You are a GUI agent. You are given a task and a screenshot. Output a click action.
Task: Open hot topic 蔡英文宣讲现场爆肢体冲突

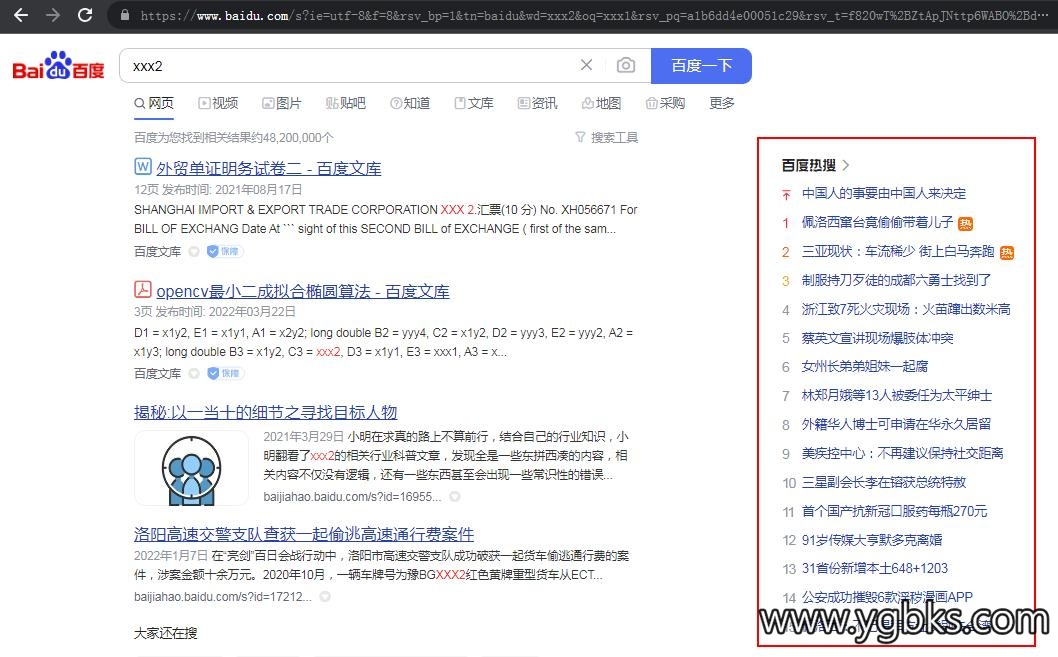pos(877,338)
